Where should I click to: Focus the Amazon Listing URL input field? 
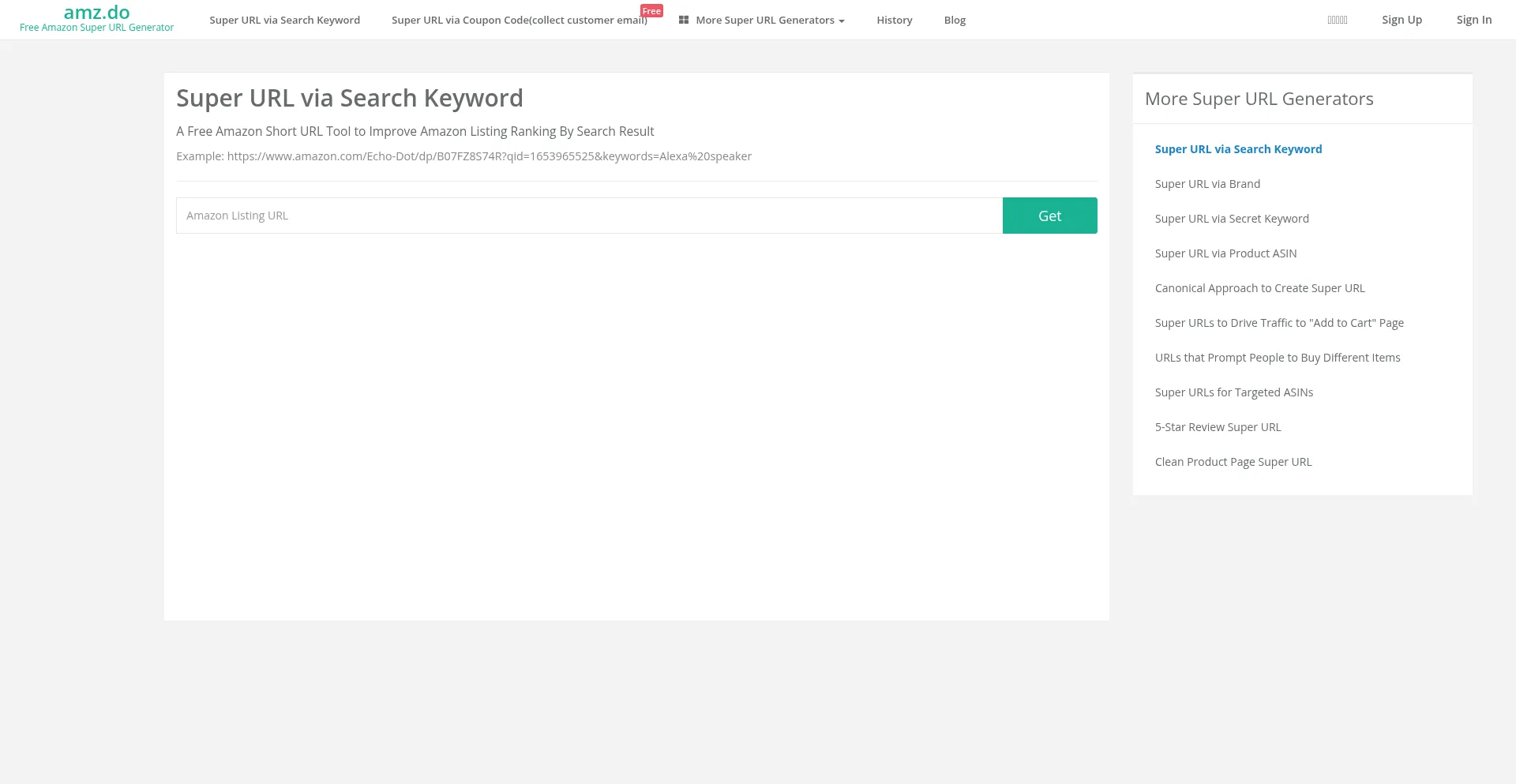tap(588, 216)
